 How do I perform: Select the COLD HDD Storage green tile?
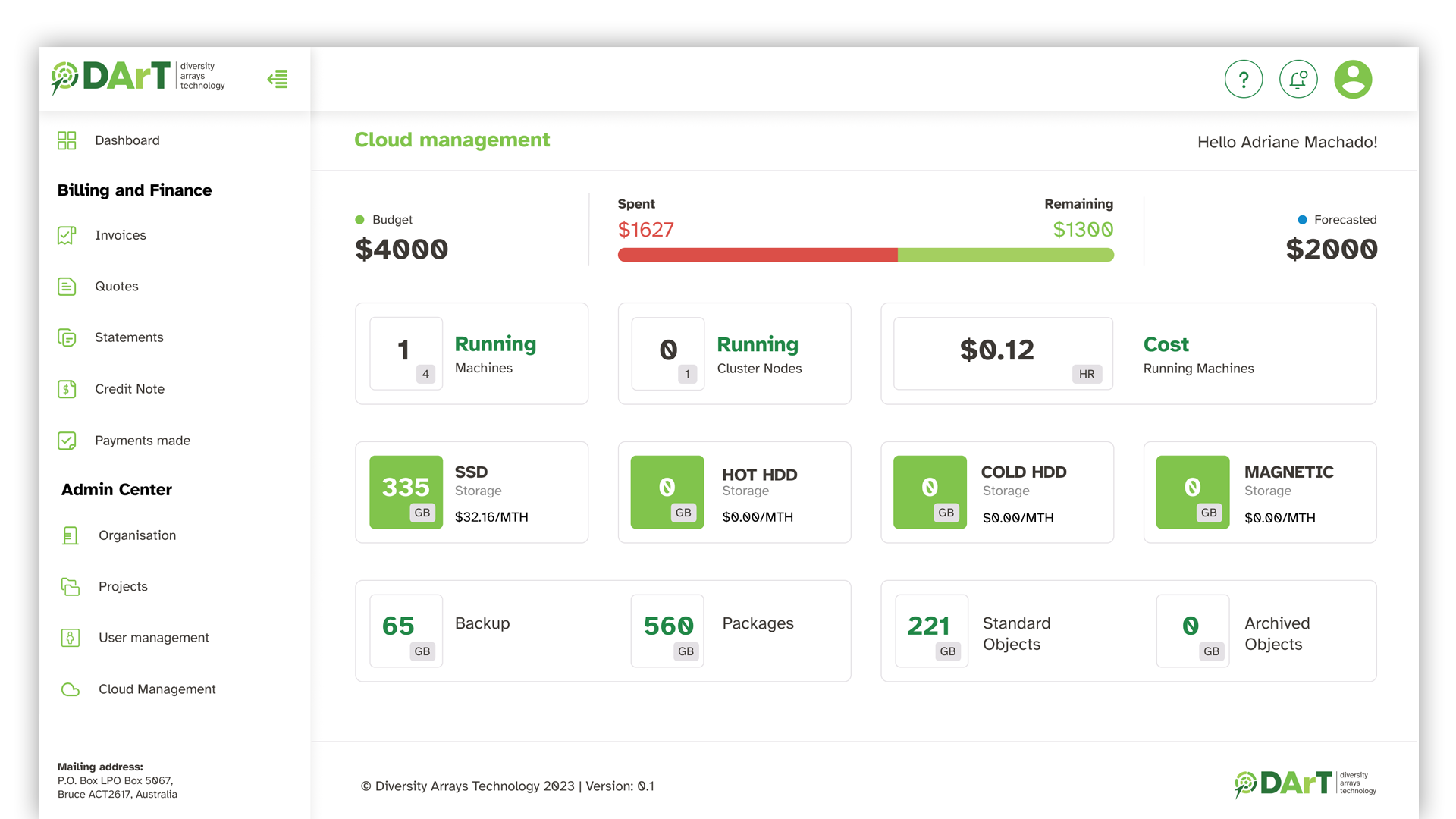[x=930, y=492]
